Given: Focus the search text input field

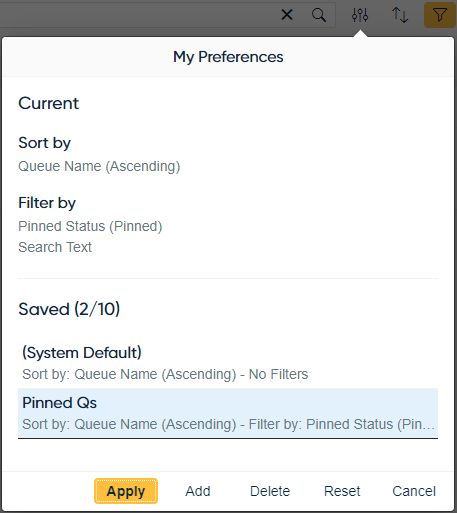Looking at the screenshot, I should pos(137,15).
